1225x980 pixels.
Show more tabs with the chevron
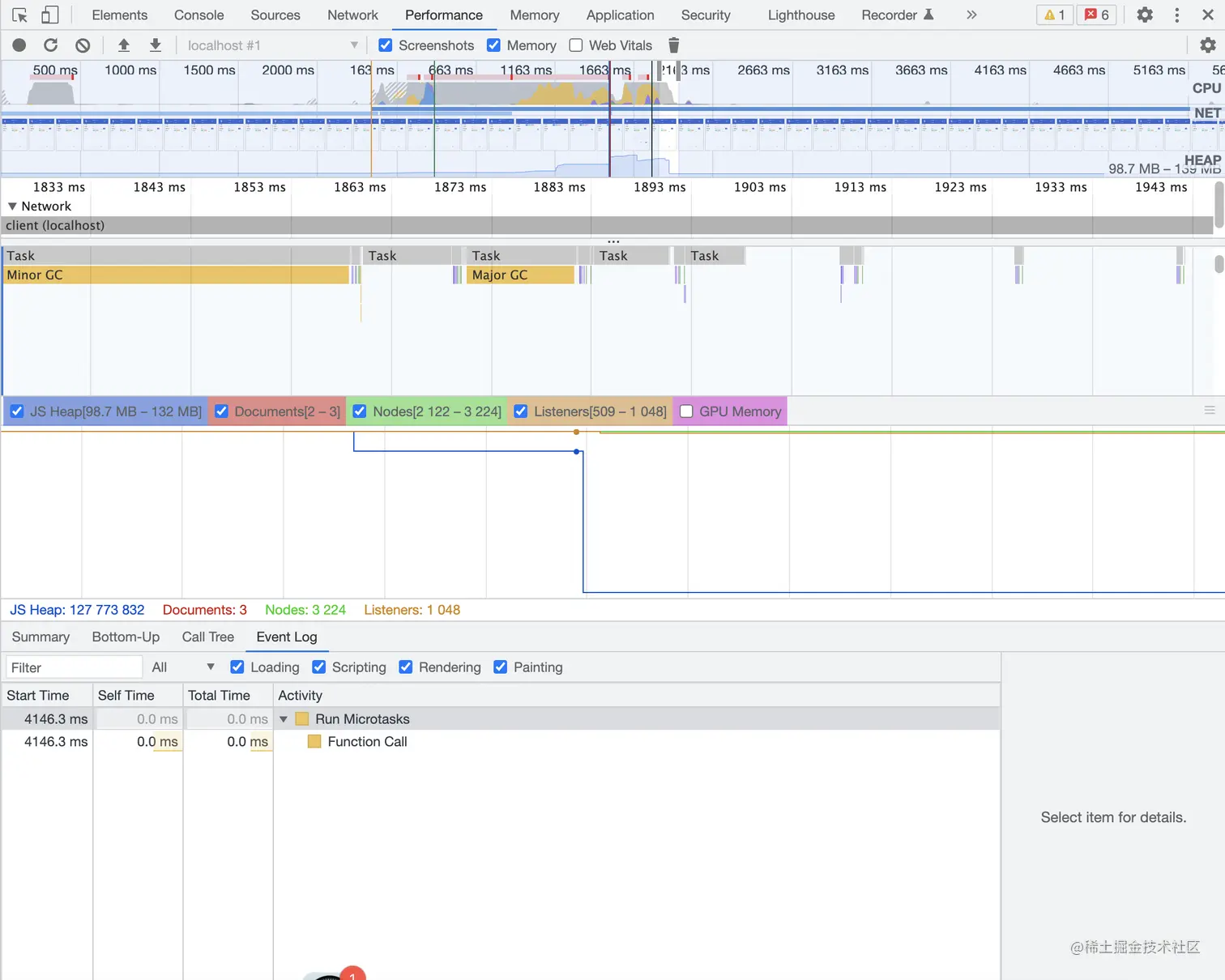[971, 15]
